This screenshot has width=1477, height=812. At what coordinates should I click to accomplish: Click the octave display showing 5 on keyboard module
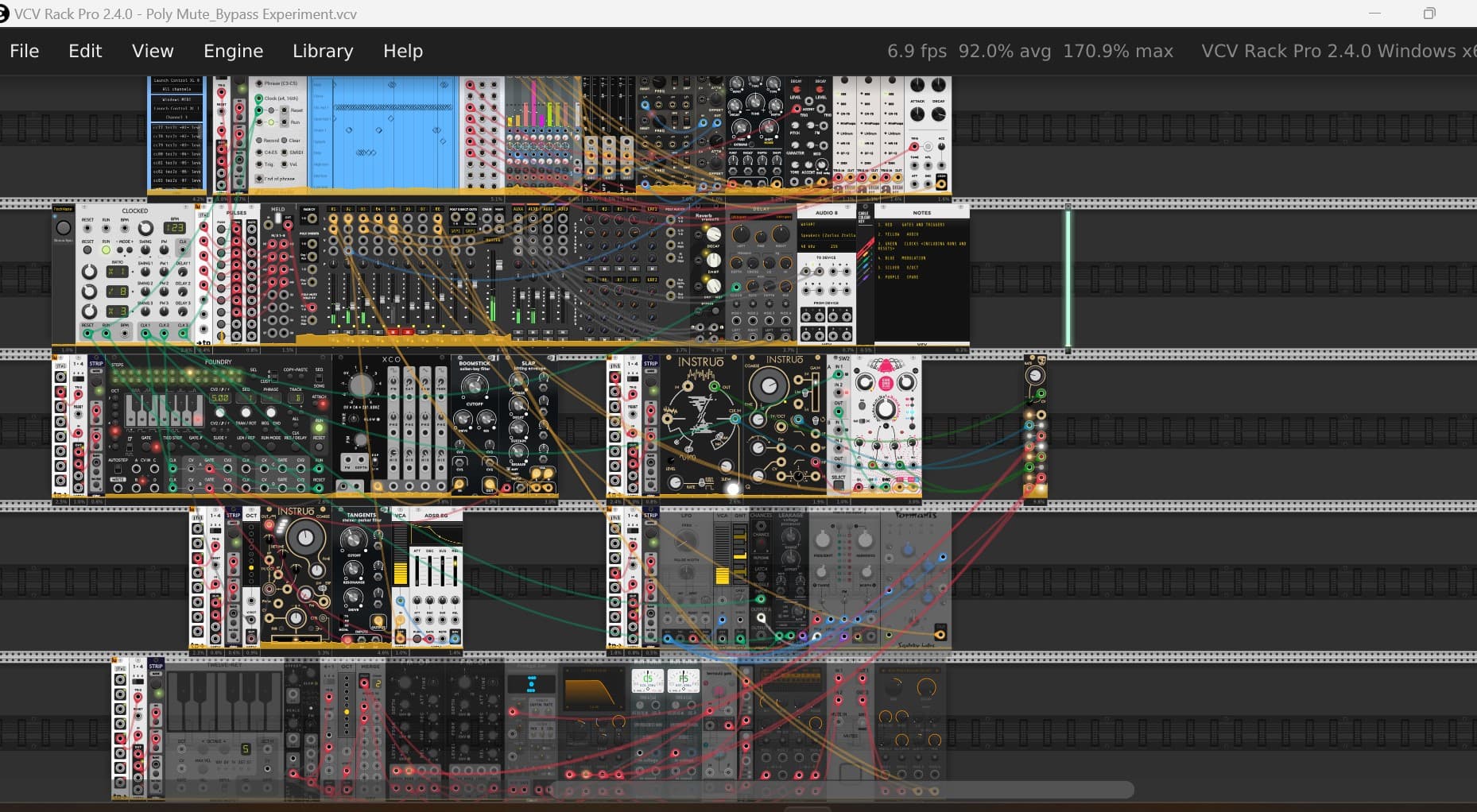246,748
